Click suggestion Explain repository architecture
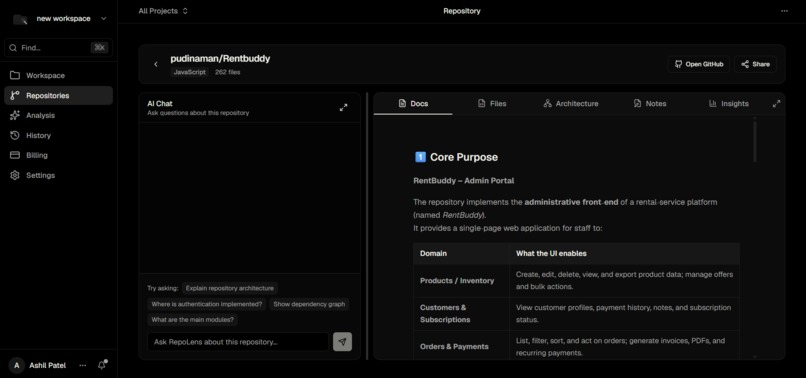806x378 pixels. click(x=230, y=288)
